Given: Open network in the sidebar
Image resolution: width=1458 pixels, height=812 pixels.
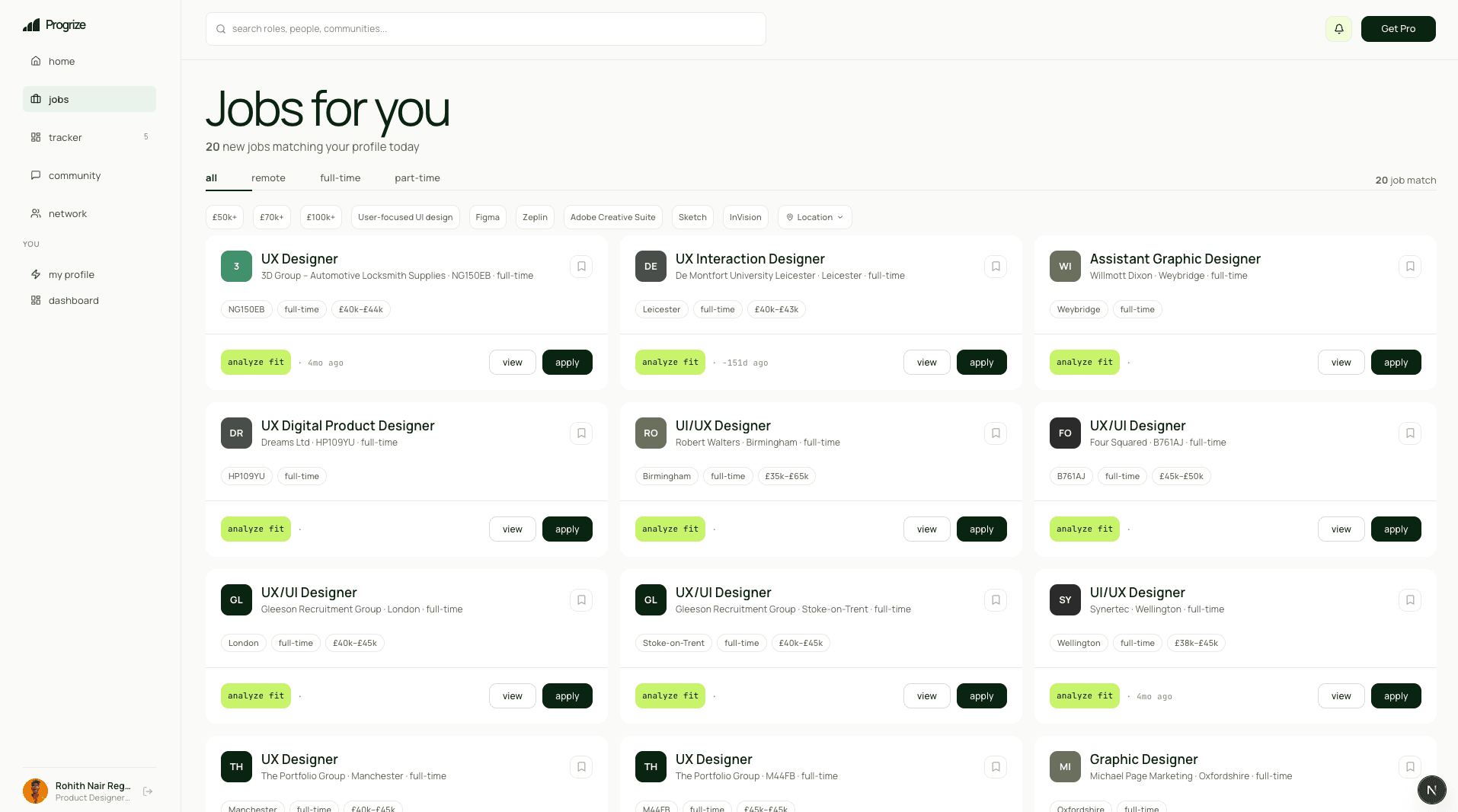Looking at the screenshot, I should (89, 213).
